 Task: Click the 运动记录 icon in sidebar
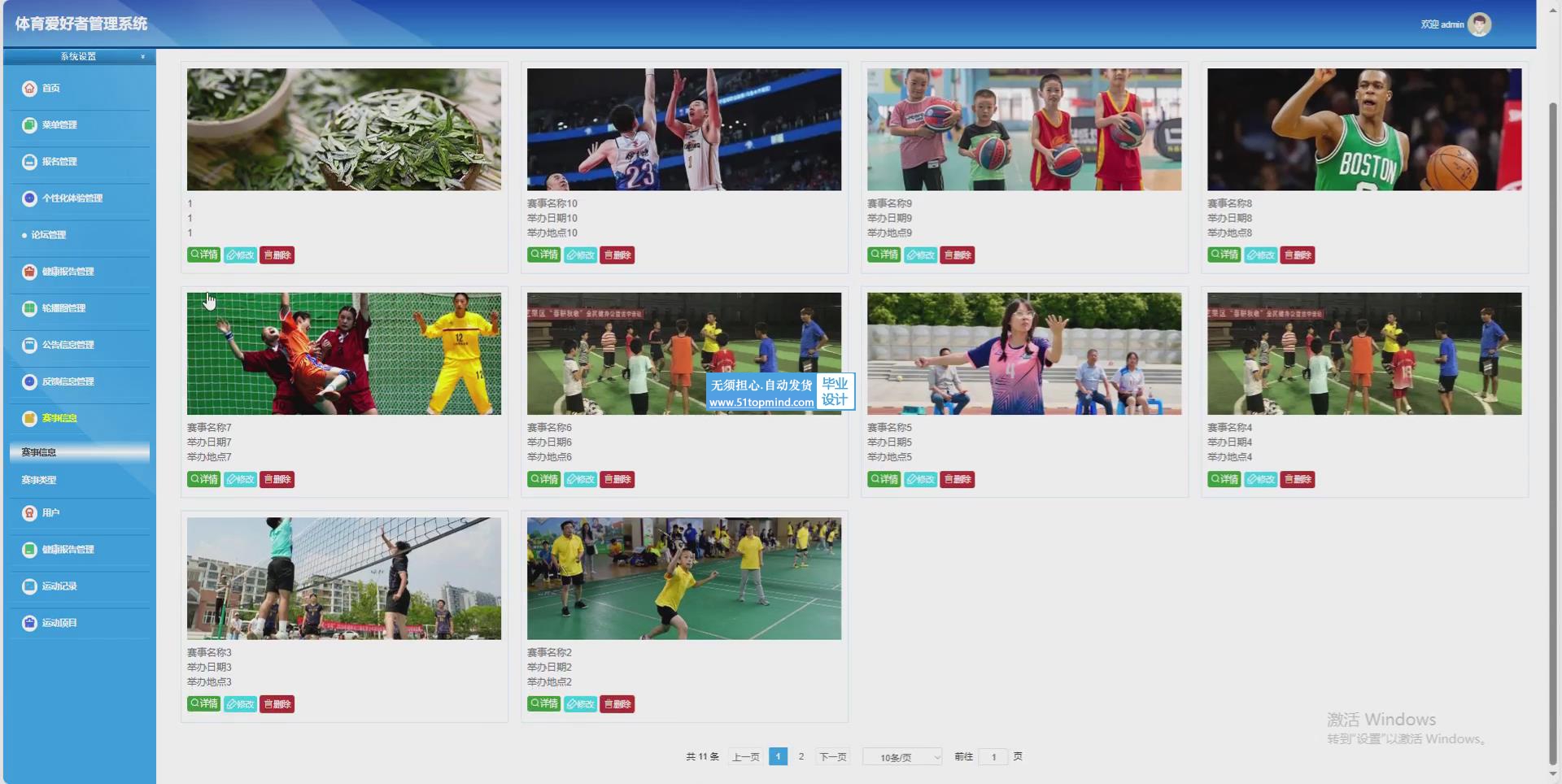click(29, 586)
